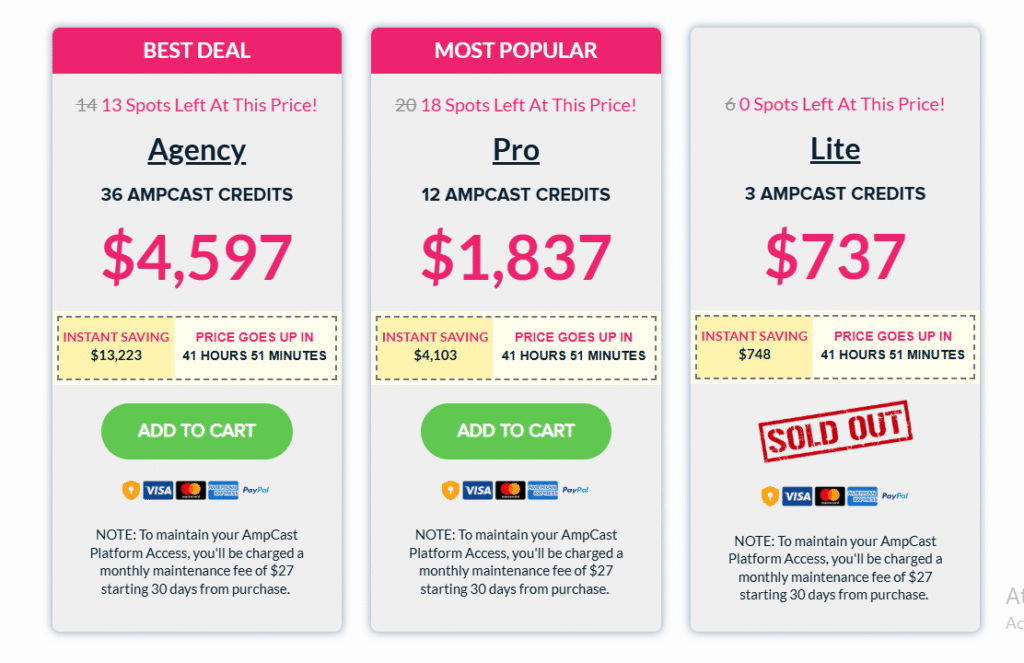Click the BEST DEAL banner

197,50
